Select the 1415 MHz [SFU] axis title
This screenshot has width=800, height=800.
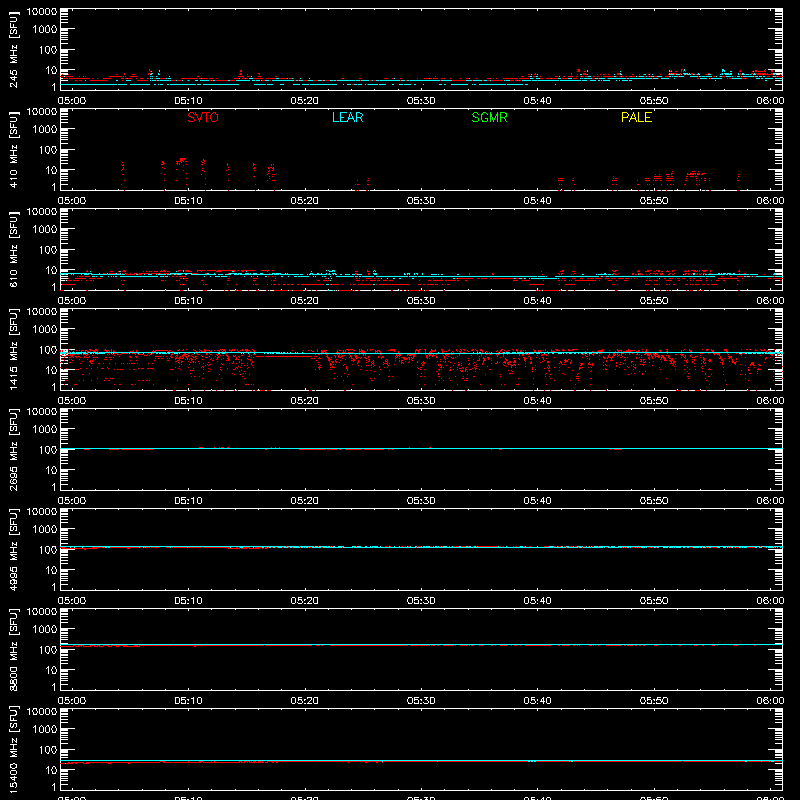(13, 349)
